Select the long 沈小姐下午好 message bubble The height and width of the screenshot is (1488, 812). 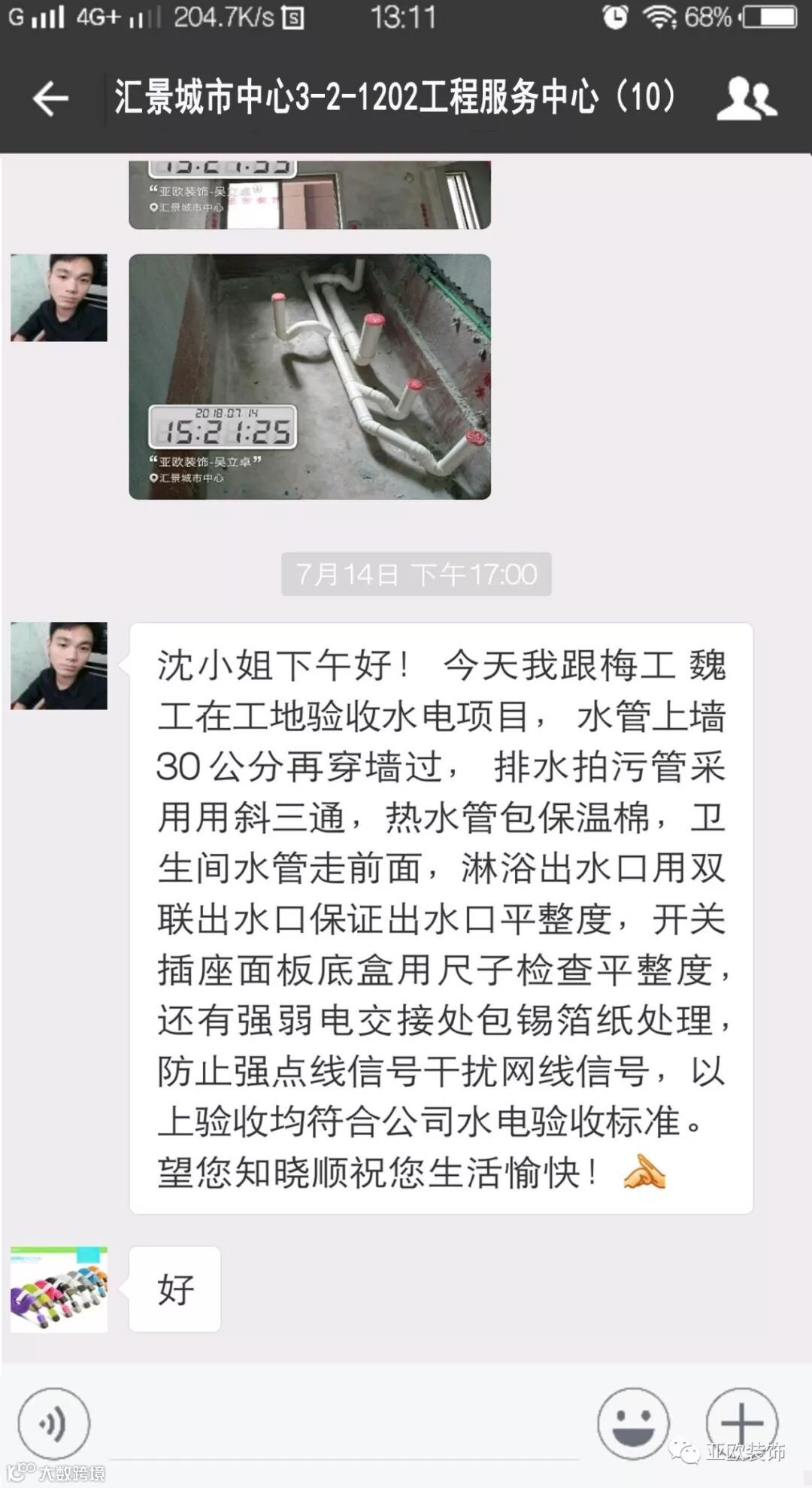pos(441,919)
